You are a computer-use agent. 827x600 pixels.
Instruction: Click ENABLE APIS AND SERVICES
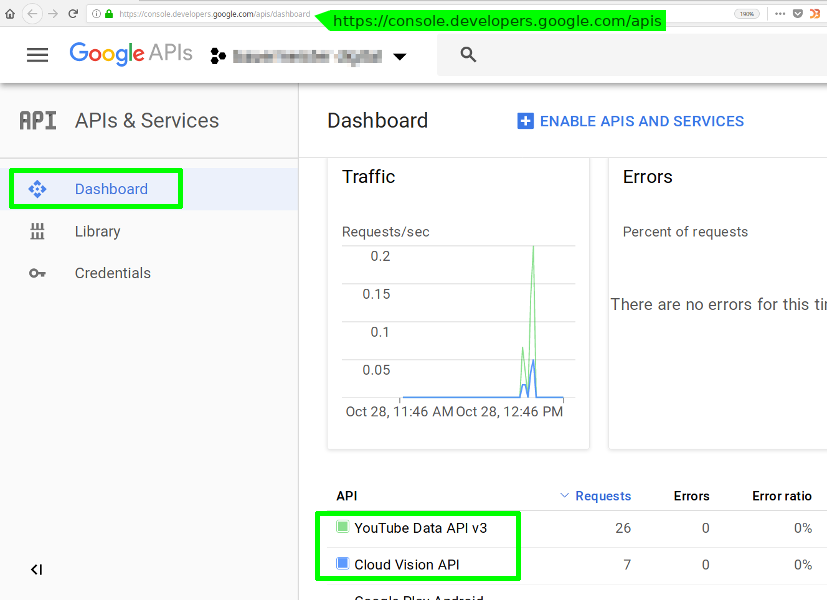(x=630, y=121)
